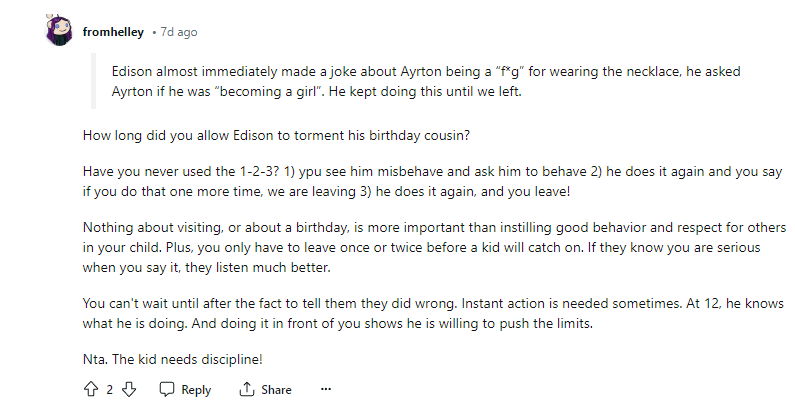Click the Reply speech bubble icon

(x=167, y=390)
